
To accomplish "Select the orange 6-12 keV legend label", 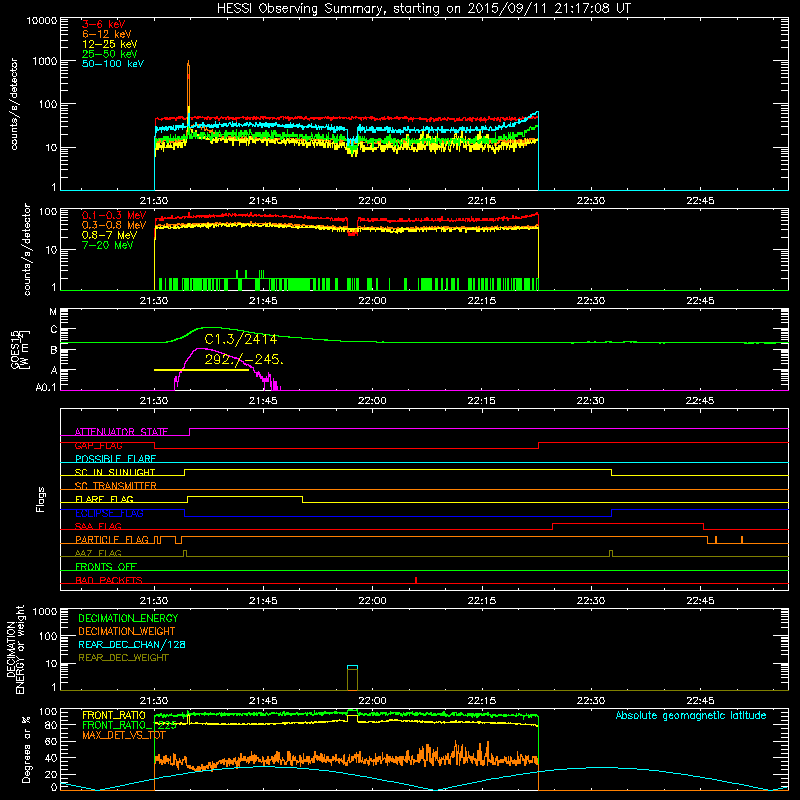I will click(x=107, y=34).
